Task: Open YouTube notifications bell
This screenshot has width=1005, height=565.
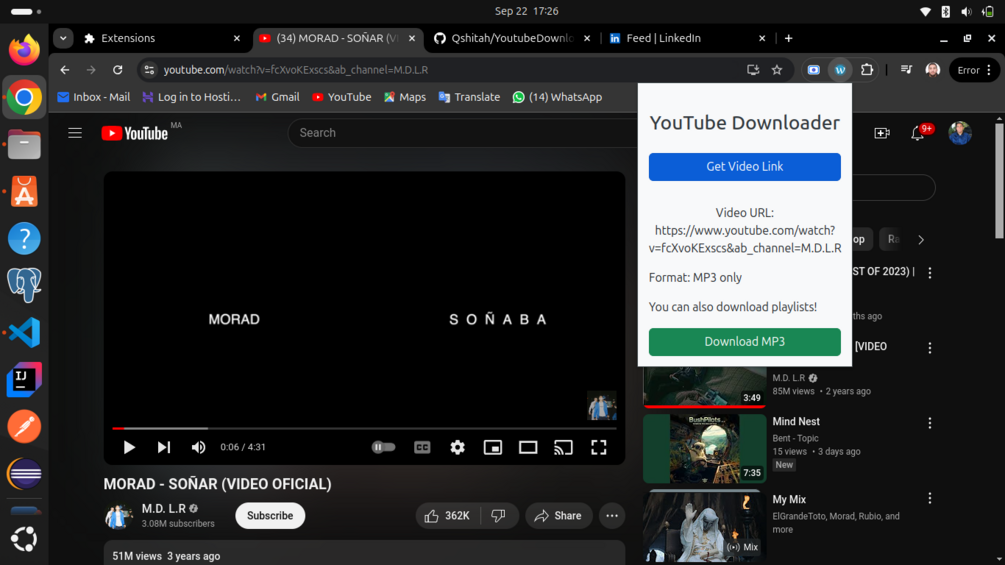Action: click(918, 133)
